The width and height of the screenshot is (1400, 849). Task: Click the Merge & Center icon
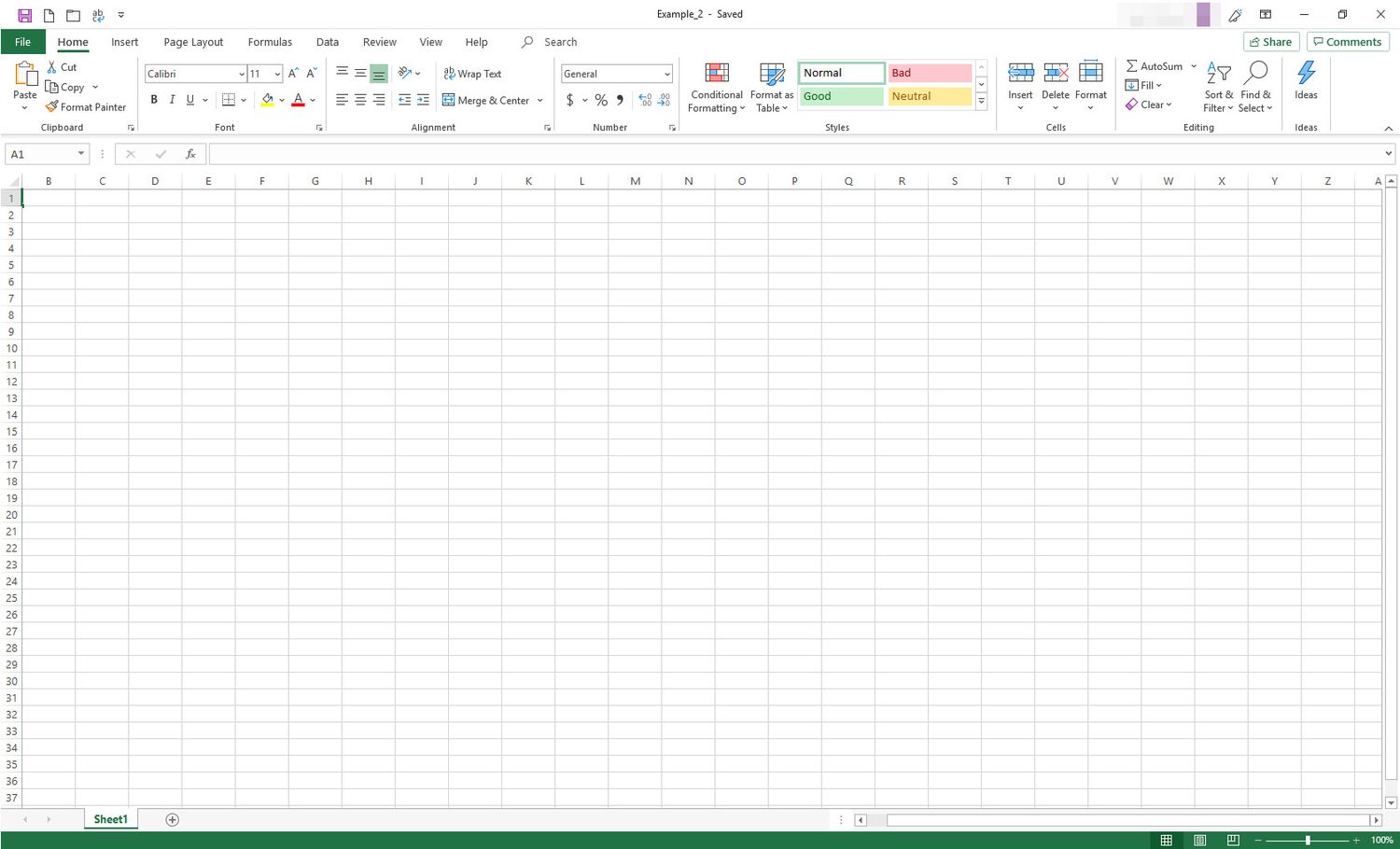point(449,101)
